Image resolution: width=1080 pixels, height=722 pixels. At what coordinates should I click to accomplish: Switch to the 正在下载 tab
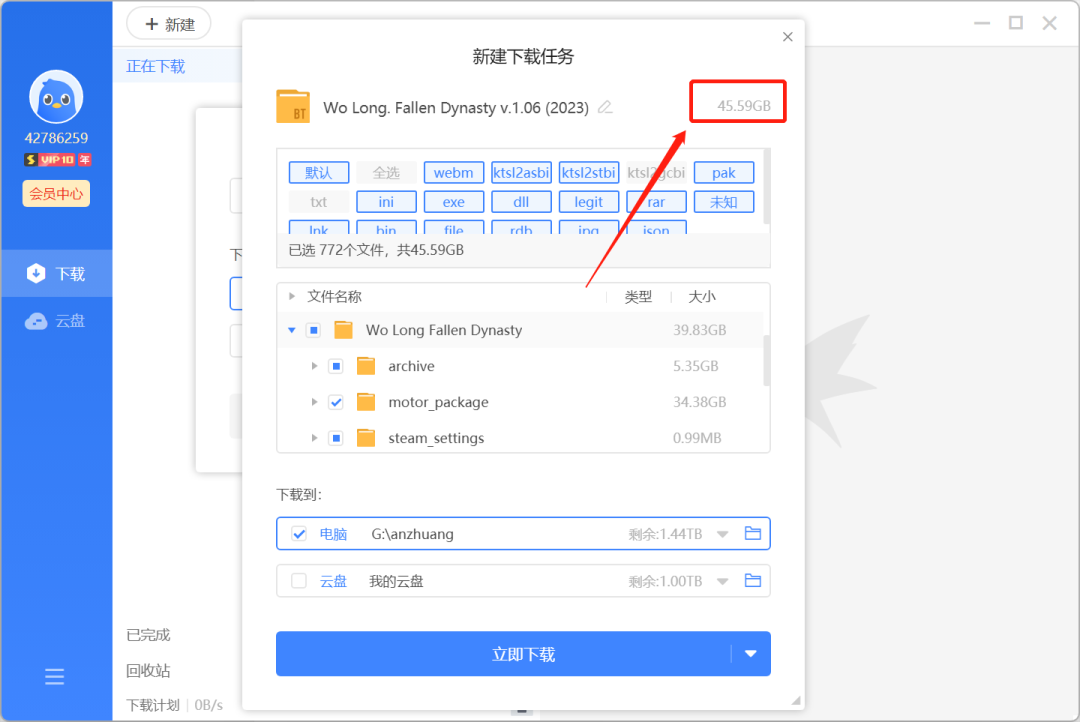pyautogui.click(x=156, y=66)
